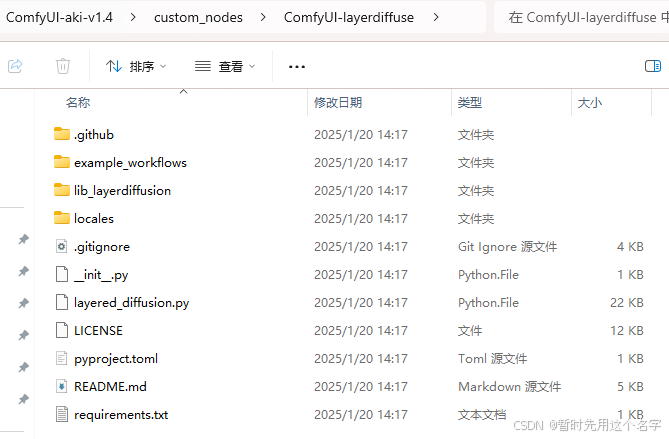Sort by the 大小 column header
Screen dimensions: 669x439
pos(590,103)
